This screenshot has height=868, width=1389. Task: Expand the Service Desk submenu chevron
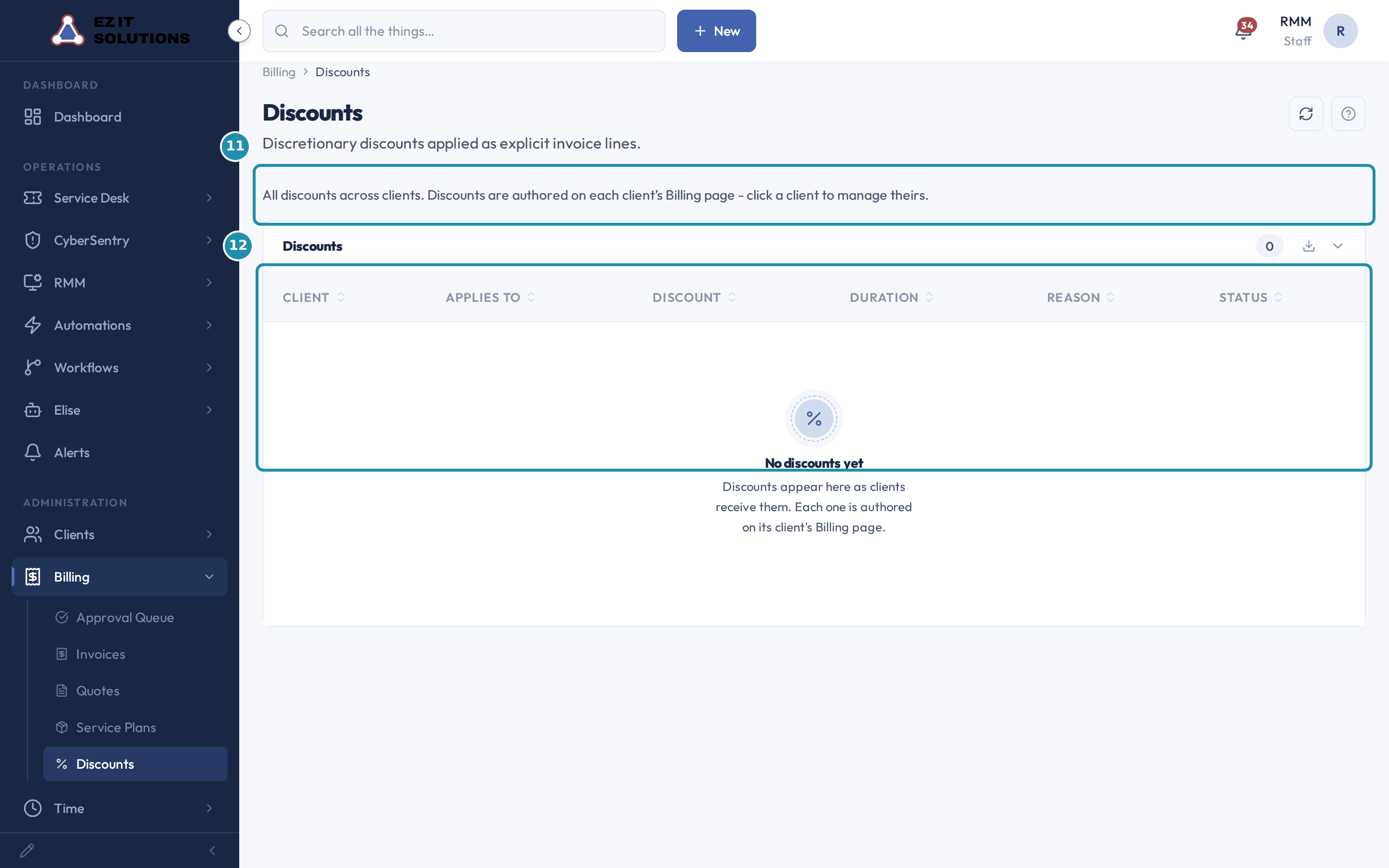coord(209,198)
